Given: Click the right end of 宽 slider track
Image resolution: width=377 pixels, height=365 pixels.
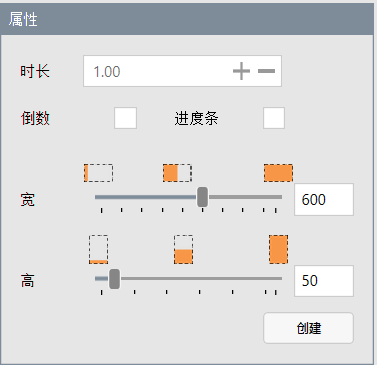Looking at the screenshot, I should coord(280,197).
